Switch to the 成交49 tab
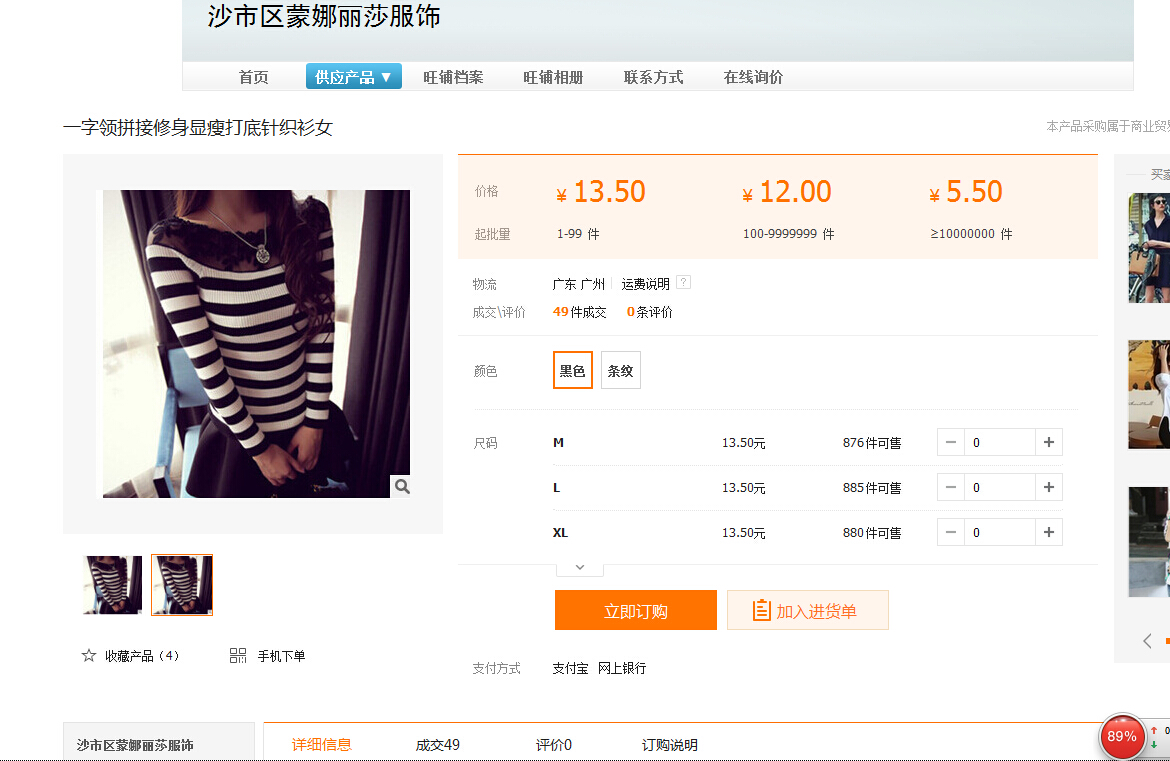1170x761 pixels. [x=437, y=745]
